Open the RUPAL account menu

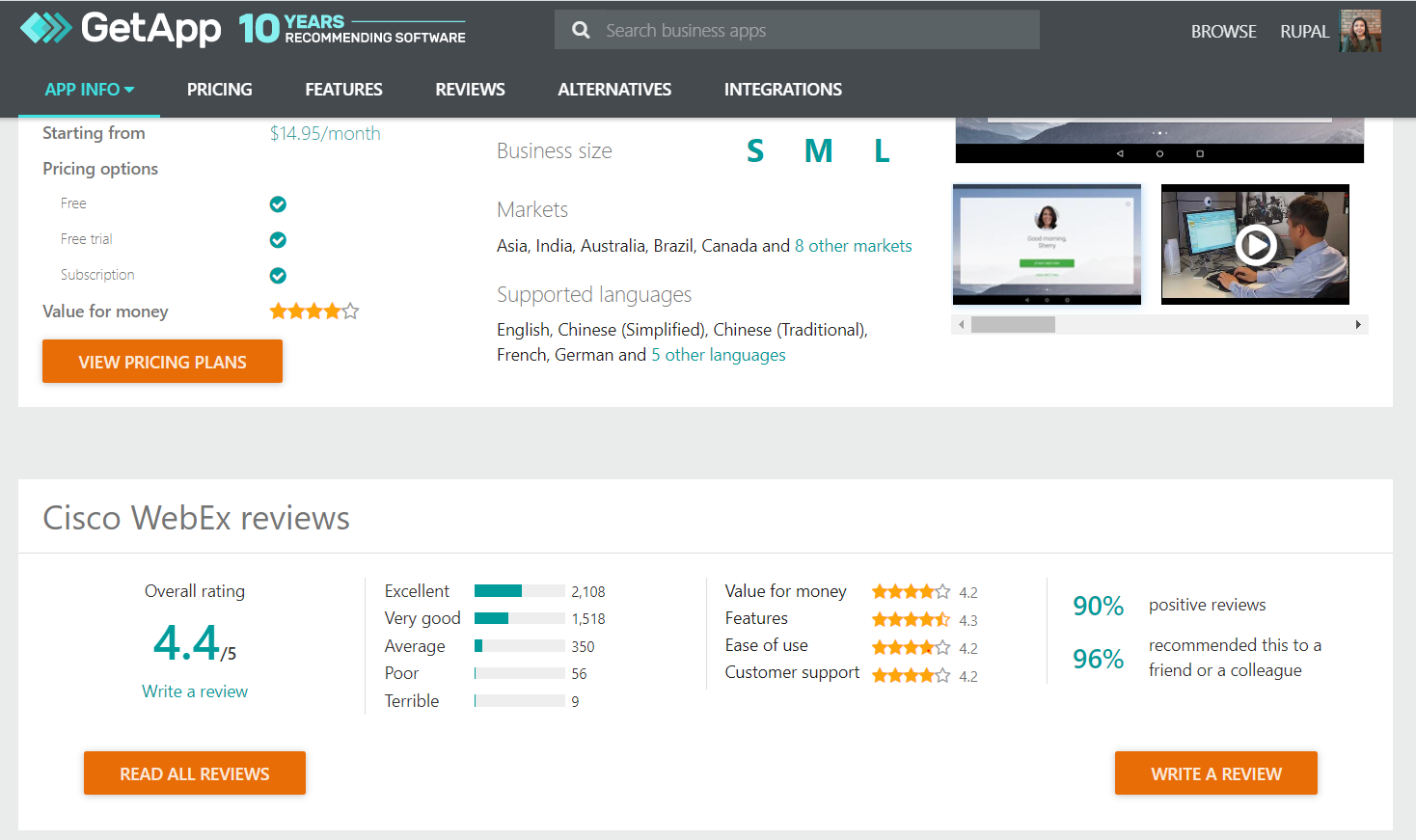point(1304,32)
